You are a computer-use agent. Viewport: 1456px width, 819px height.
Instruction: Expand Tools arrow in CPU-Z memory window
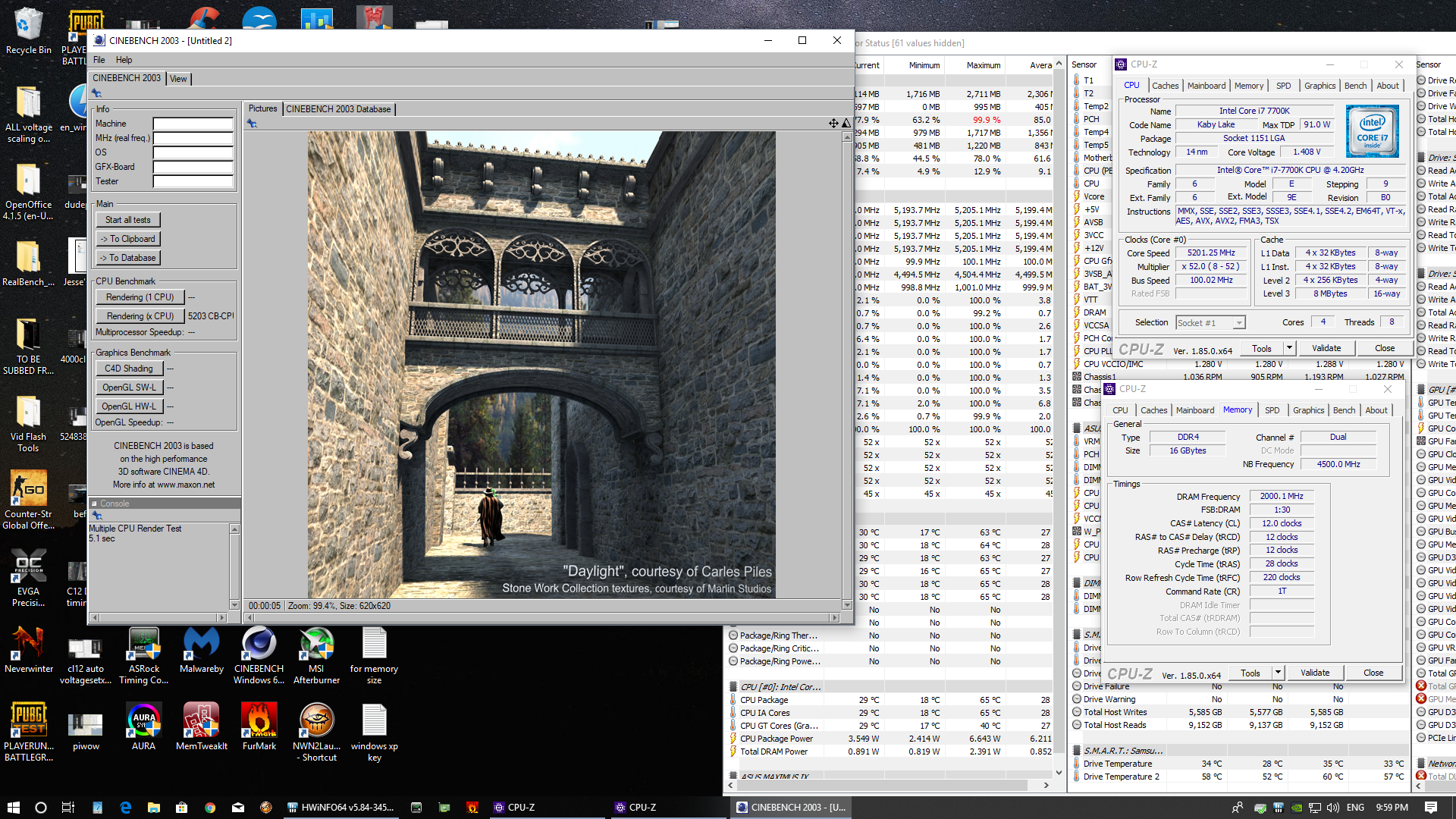coord(1278,673)
